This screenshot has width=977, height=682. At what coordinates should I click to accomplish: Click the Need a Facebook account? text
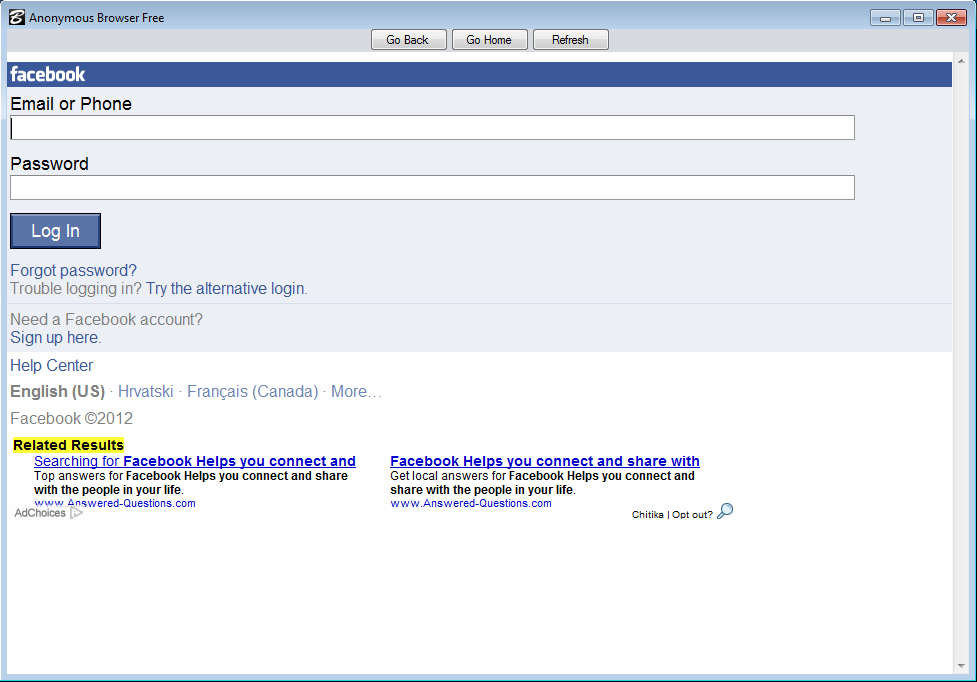107,320
